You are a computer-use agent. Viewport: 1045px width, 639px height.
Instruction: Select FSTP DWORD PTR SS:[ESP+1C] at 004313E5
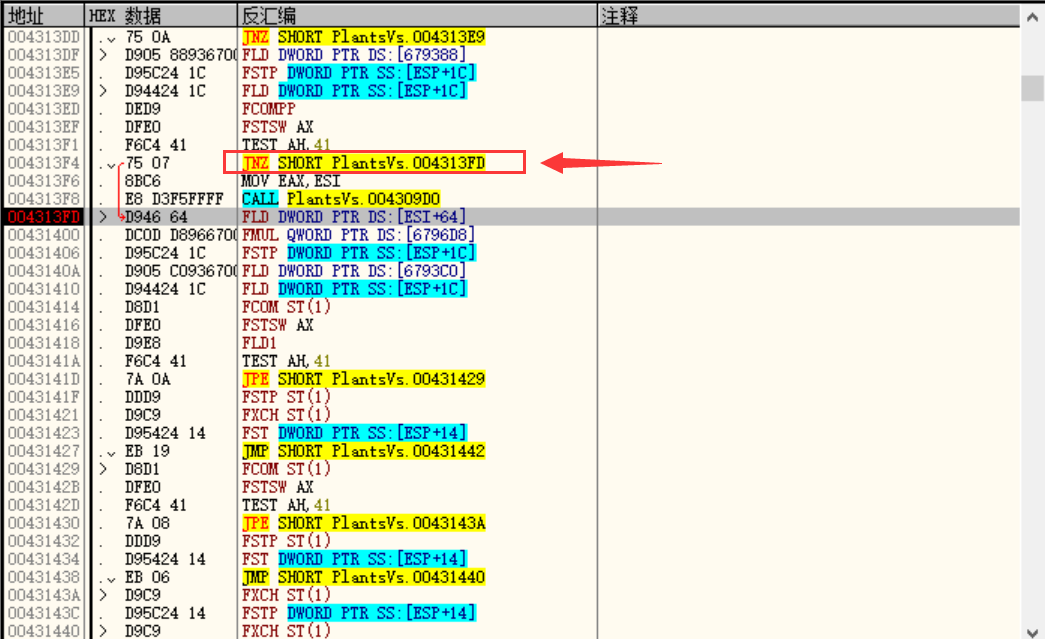point(359,73)
